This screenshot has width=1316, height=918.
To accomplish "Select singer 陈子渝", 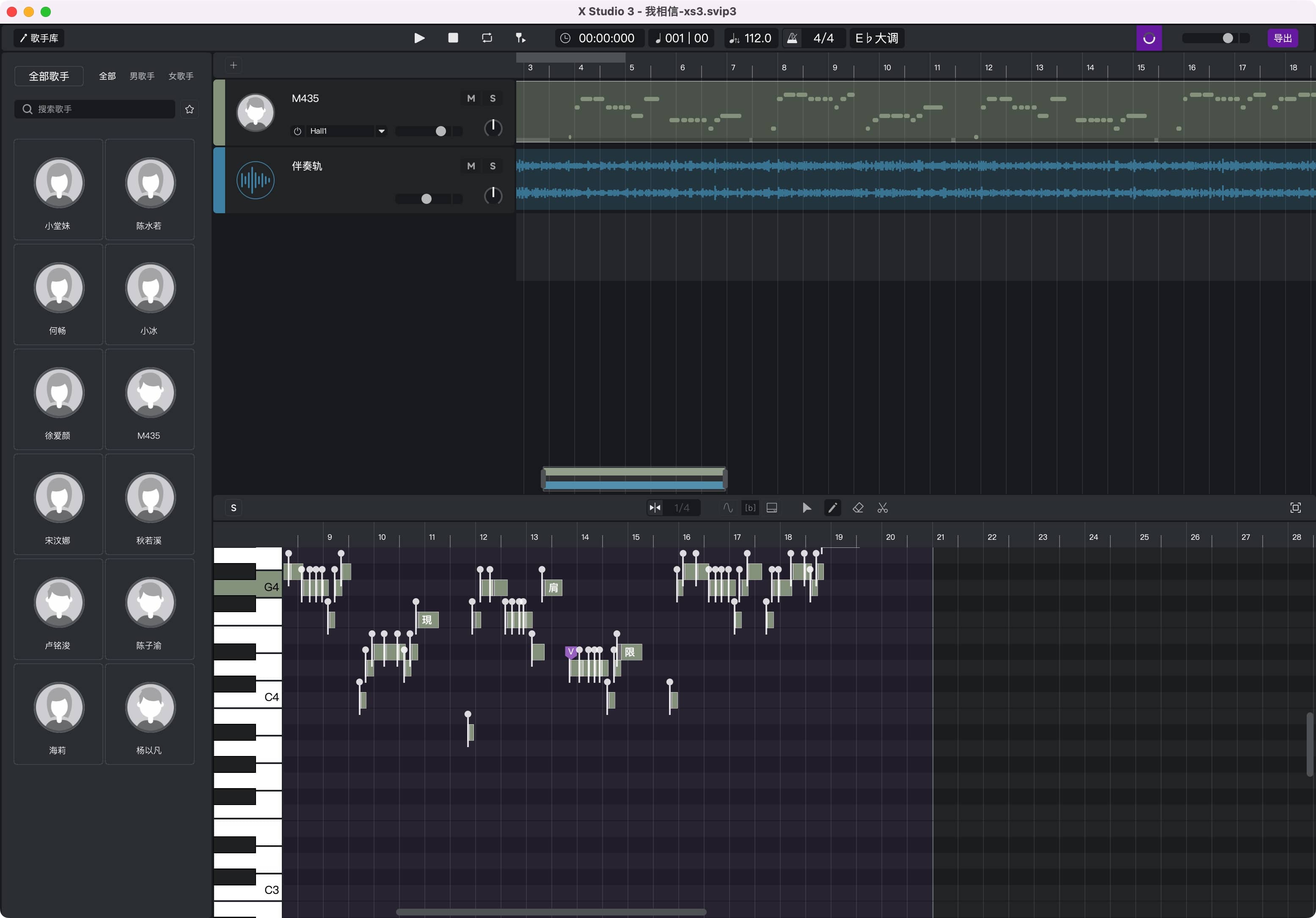I will coord(150,609).
